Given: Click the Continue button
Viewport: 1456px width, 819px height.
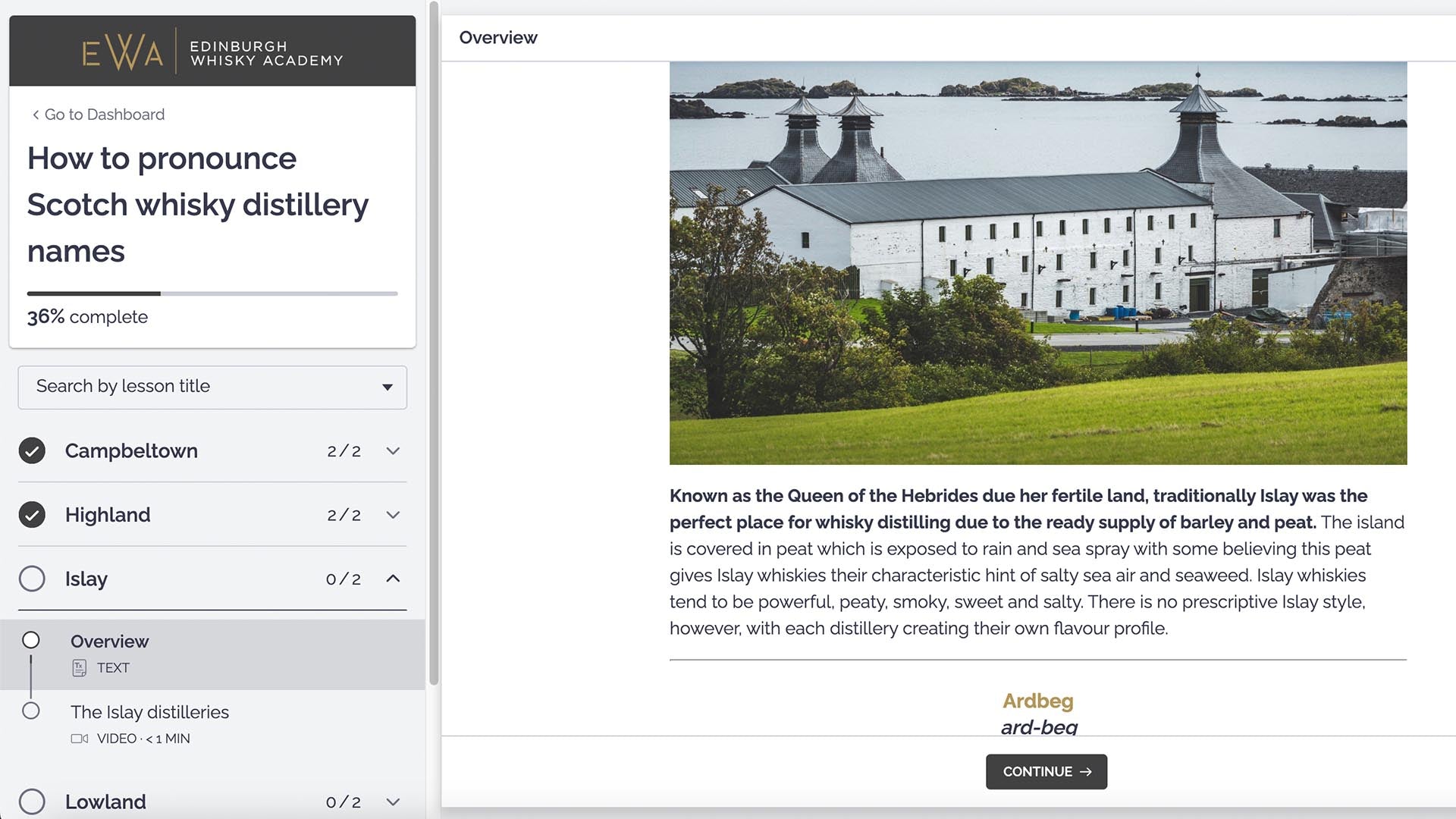Looking at the screenshot, I should click(1046, 772).
